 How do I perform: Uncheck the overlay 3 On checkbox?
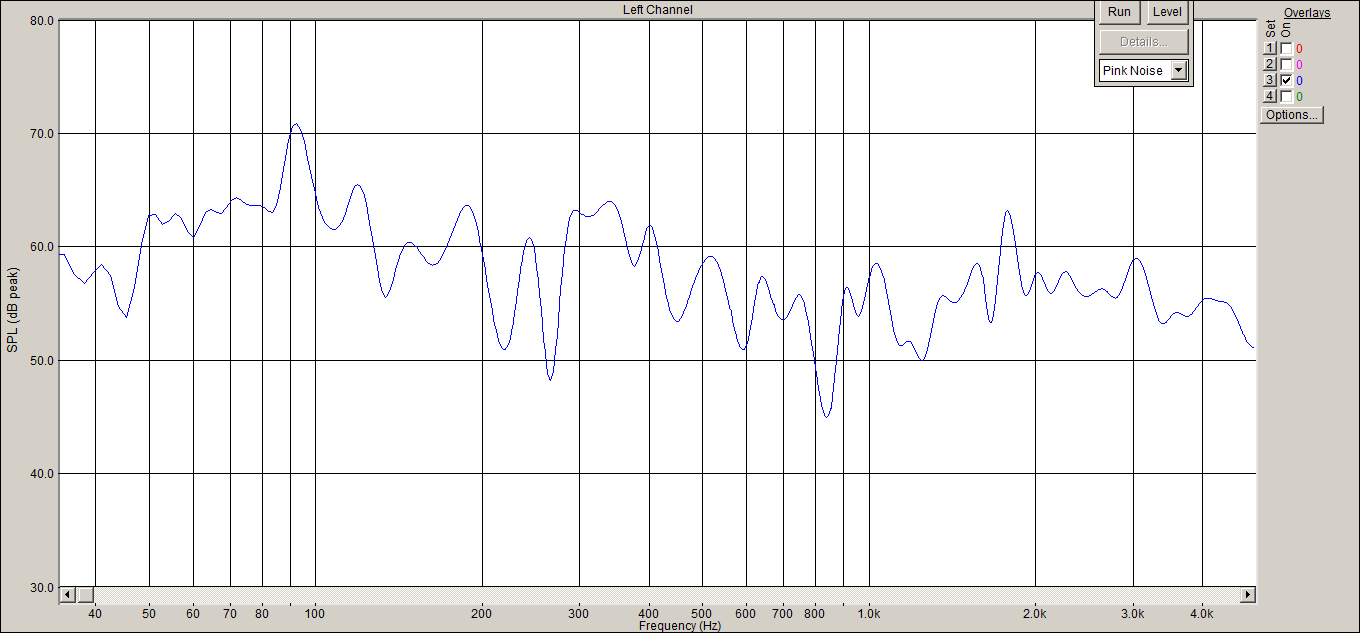(x=1286, y=80)
